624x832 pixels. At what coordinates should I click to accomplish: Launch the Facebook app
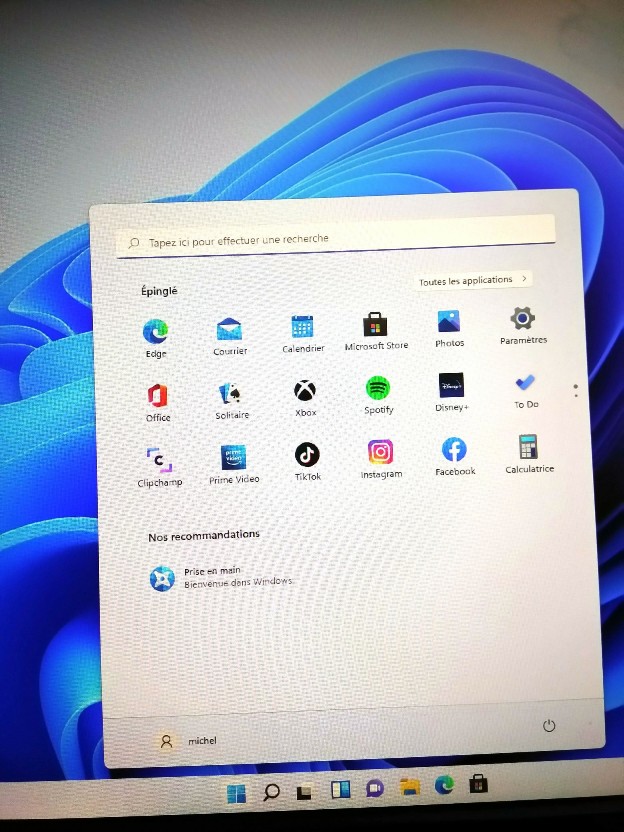455,456
